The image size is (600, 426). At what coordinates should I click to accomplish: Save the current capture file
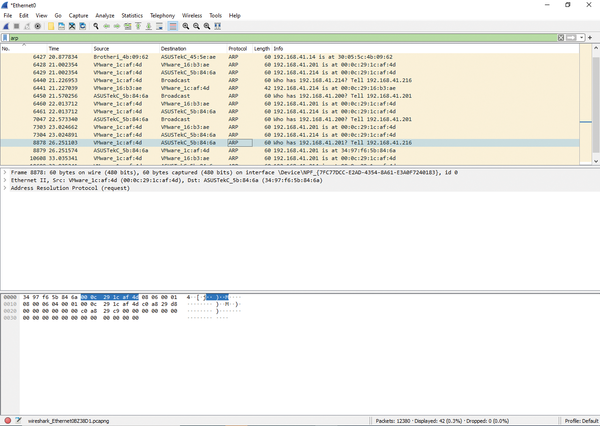pos(61,26)
